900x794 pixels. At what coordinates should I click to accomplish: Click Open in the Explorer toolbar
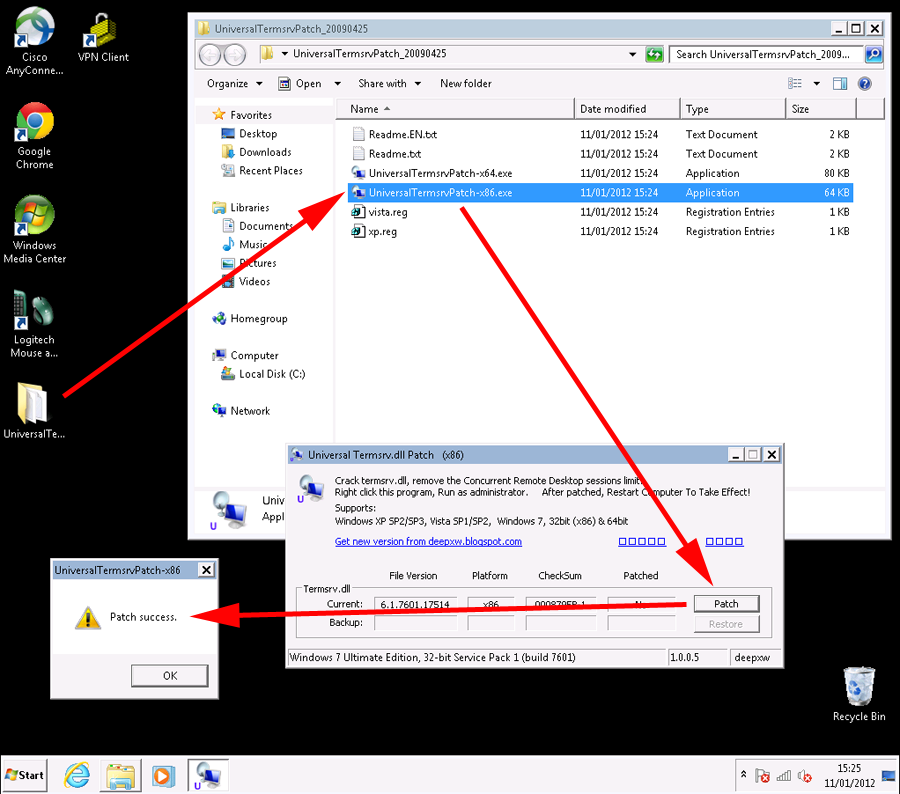pos(301,84)
